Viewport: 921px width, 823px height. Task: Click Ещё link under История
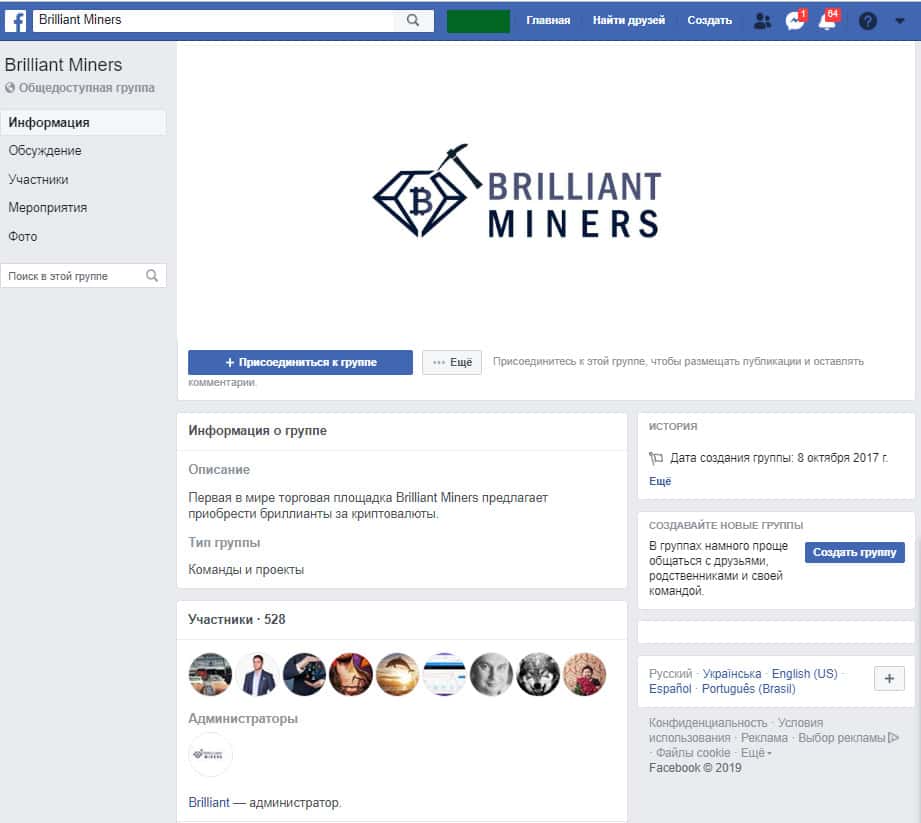pos(660,481)
